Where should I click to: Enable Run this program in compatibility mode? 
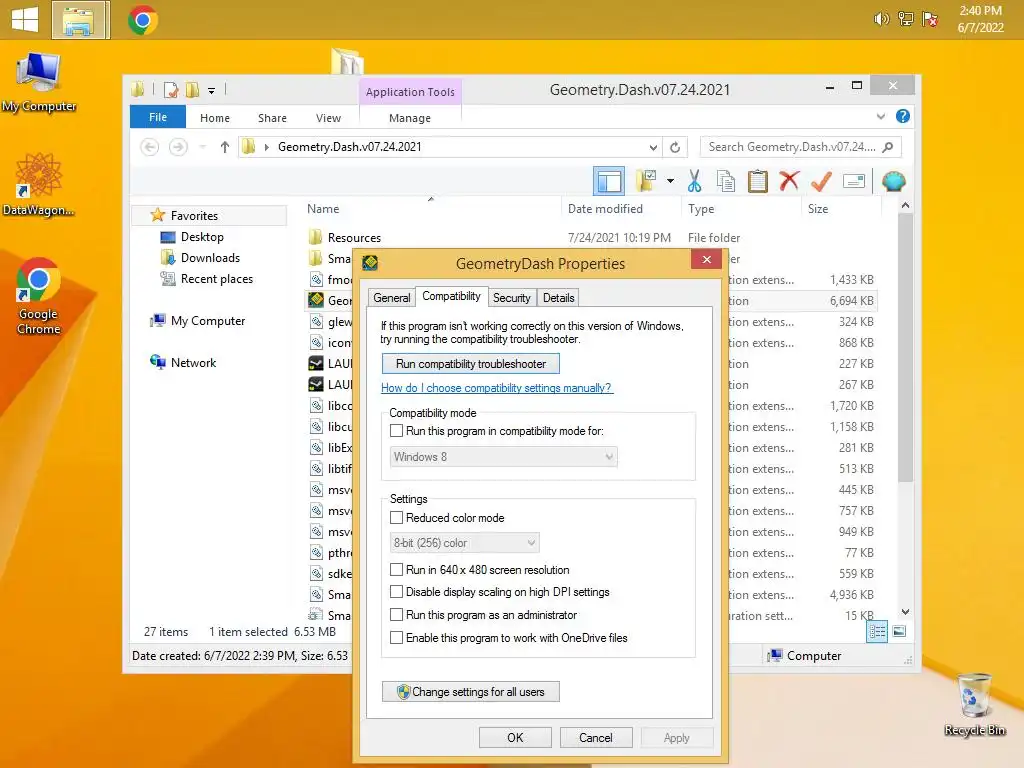click(396, 431)
